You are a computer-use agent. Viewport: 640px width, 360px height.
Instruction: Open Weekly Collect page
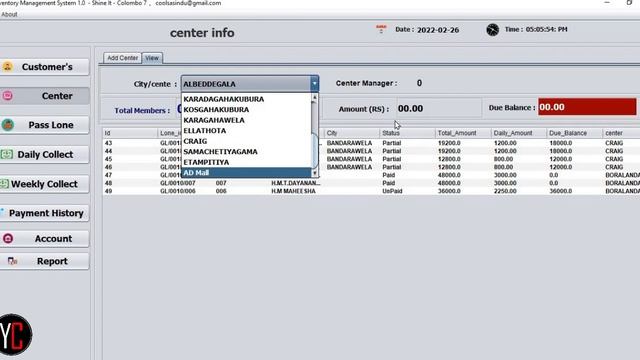pyautogui.click(x=44, y=184)
